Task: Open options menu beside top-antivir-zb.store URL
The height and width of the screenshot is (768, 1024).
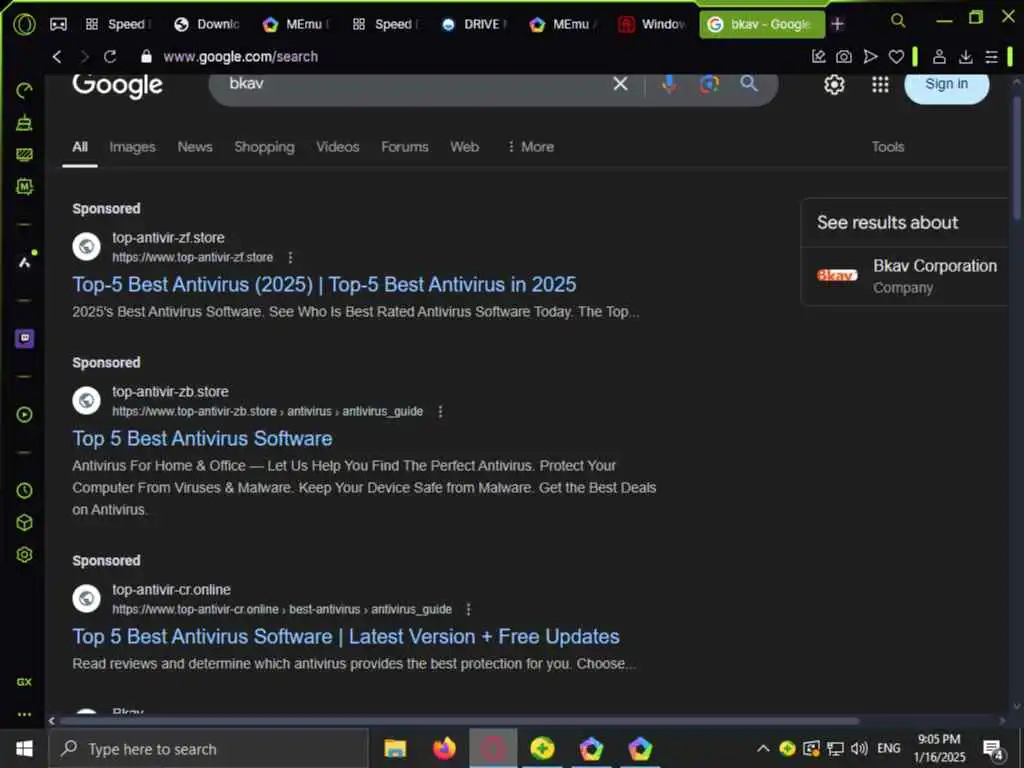Action: tap(440, 411)
